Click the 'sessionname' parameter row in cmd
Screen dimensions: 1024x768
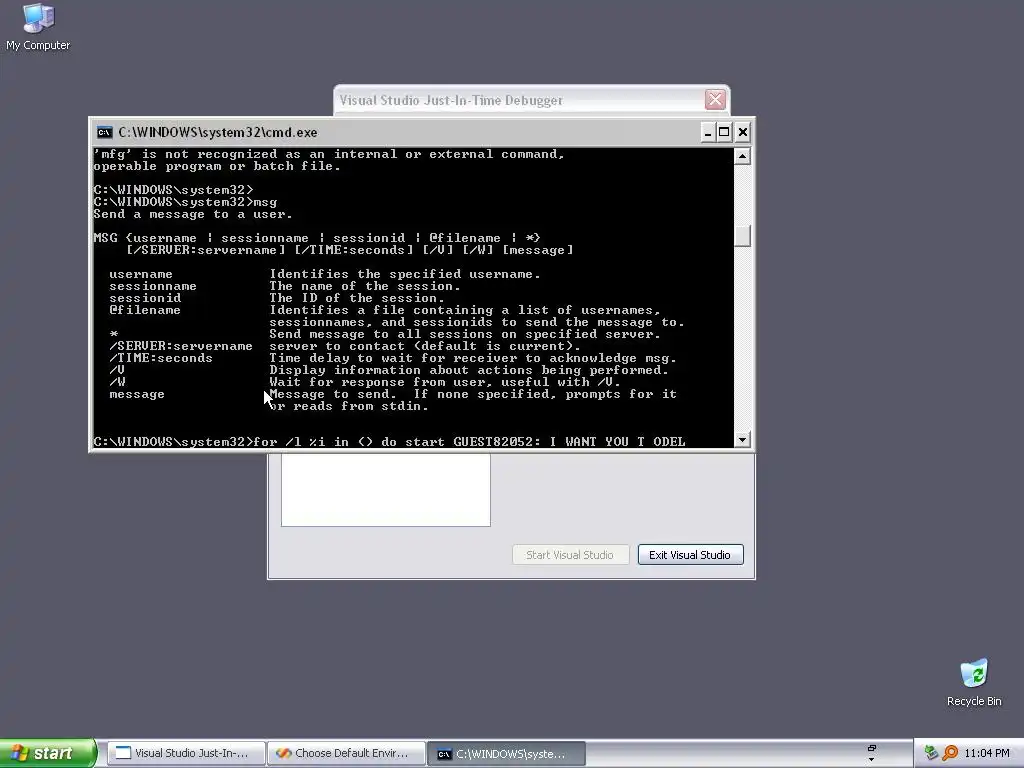tap(285, 286)
